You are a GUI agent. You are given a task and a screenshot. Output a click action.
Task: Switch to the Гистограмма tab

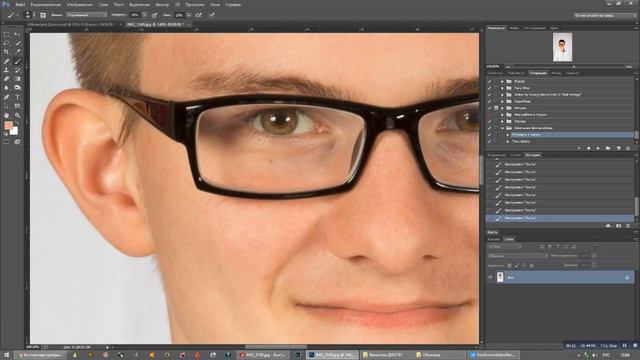(x=535, y=28)
